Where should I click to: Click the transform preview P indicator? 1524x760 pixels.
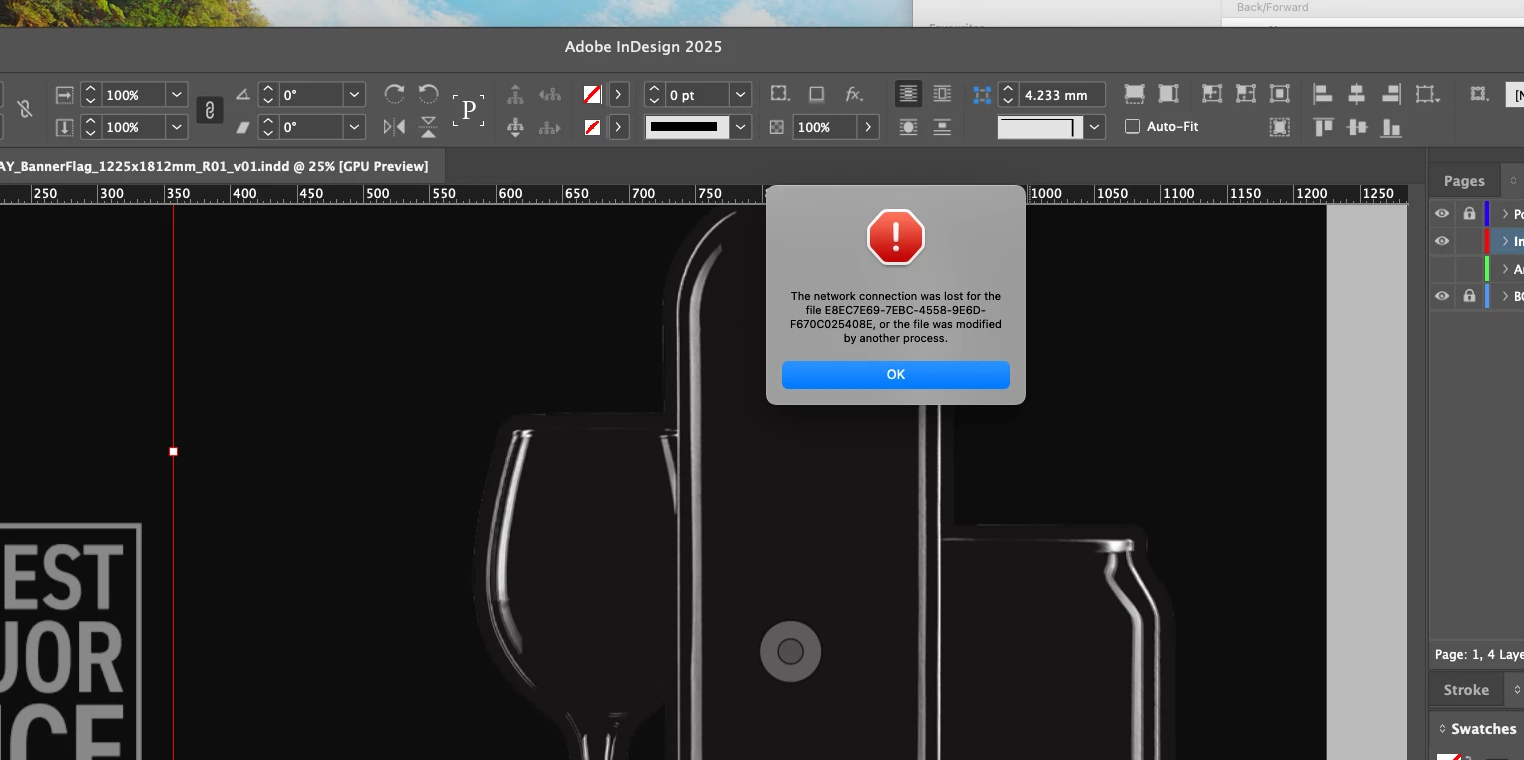coord(468,110)
